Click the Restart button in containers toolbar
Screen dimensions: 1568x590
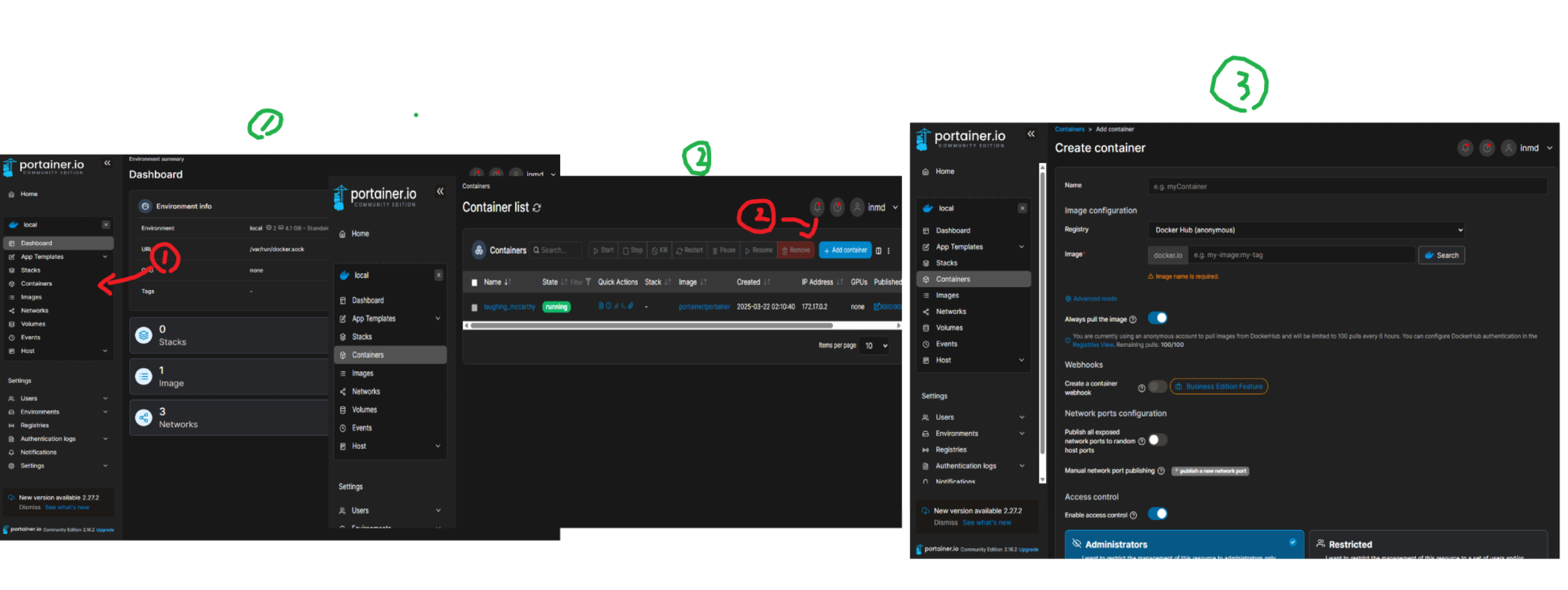689,250
